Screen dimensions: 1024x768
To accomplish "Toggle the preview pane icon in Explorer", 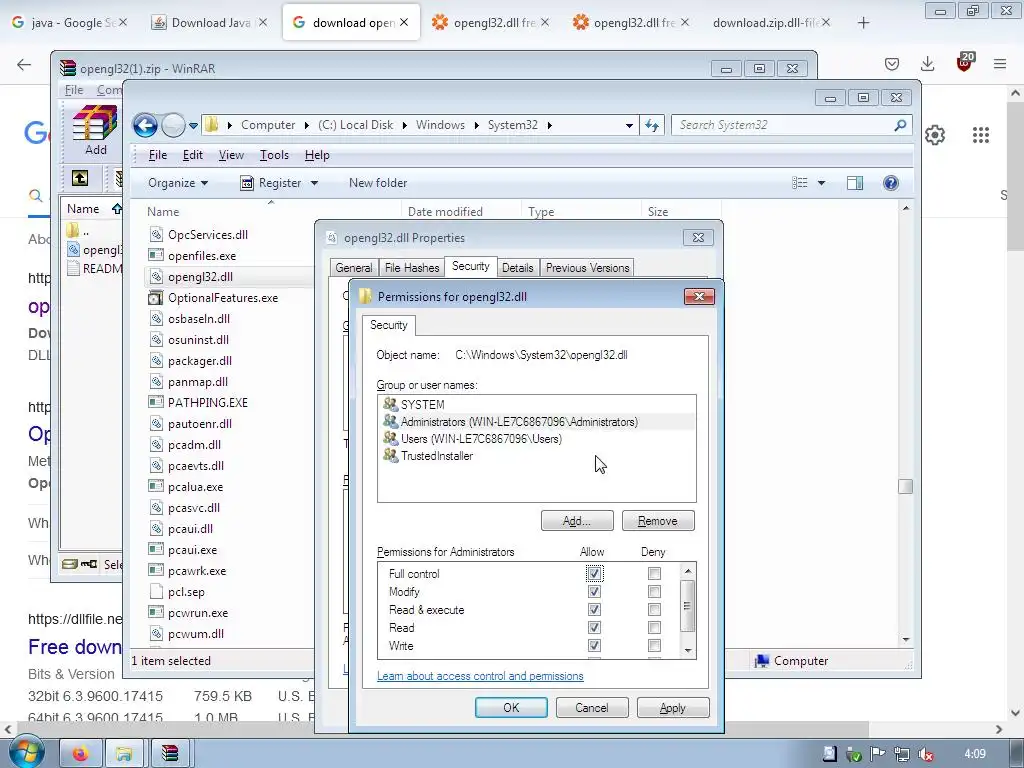I will click(855, 183).
